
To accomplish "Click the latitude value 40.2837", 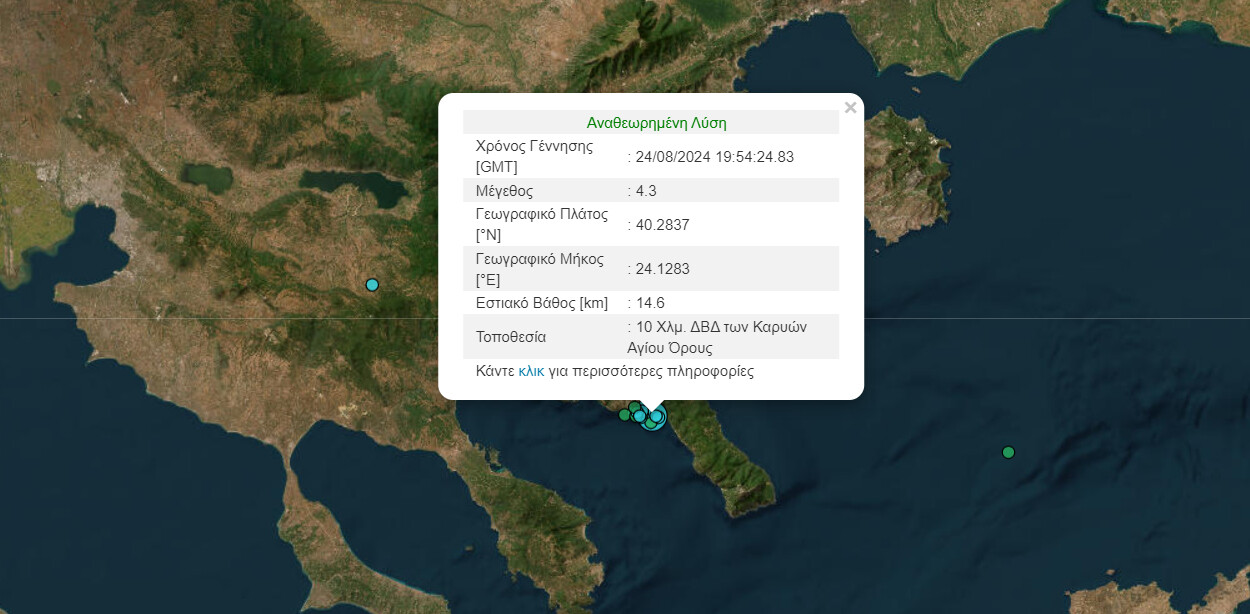I will 662,225.
